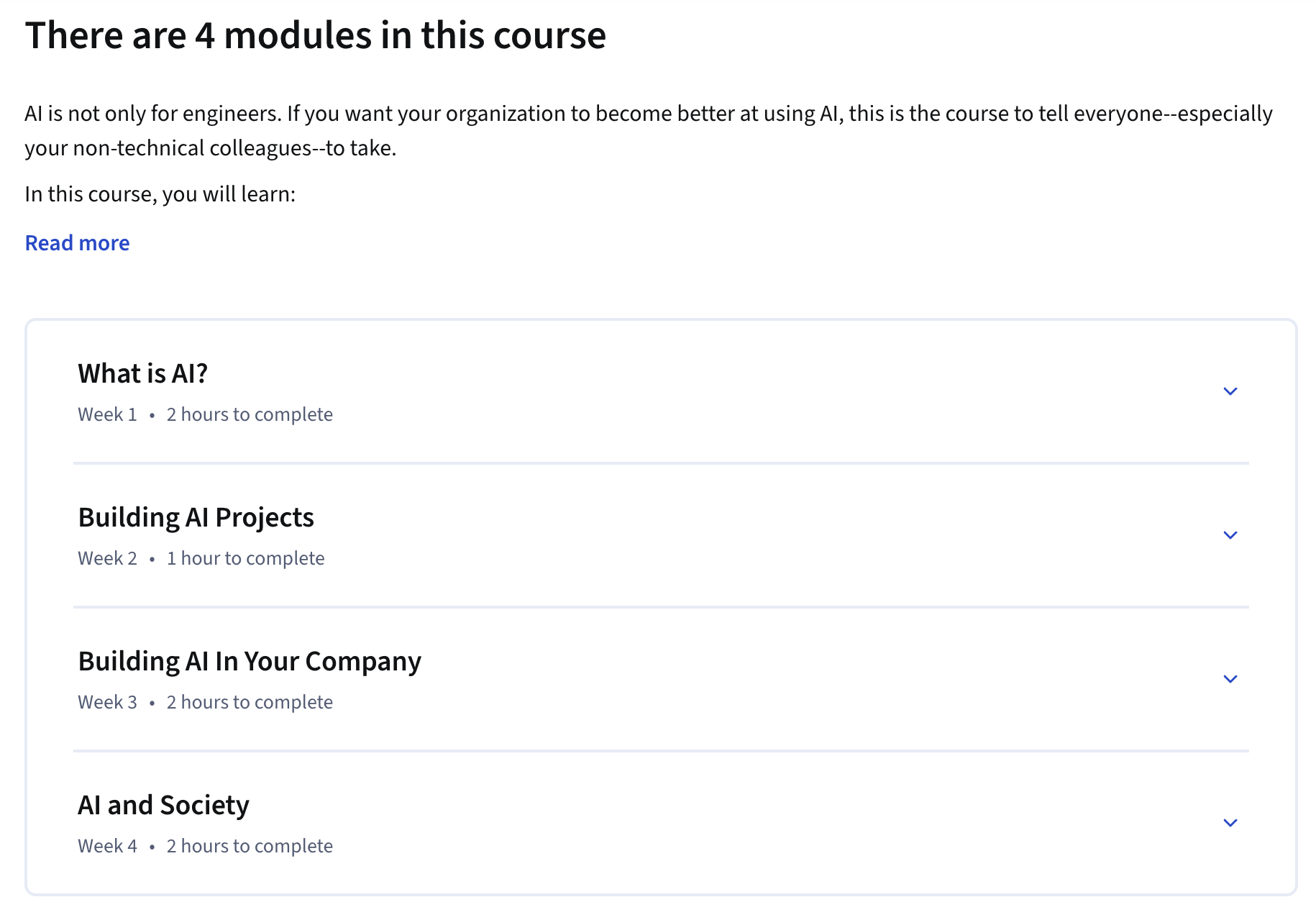The width and height of the screenshot is (1316, 915).
Task: Click the Week 4 label
Action: (106, 845)
